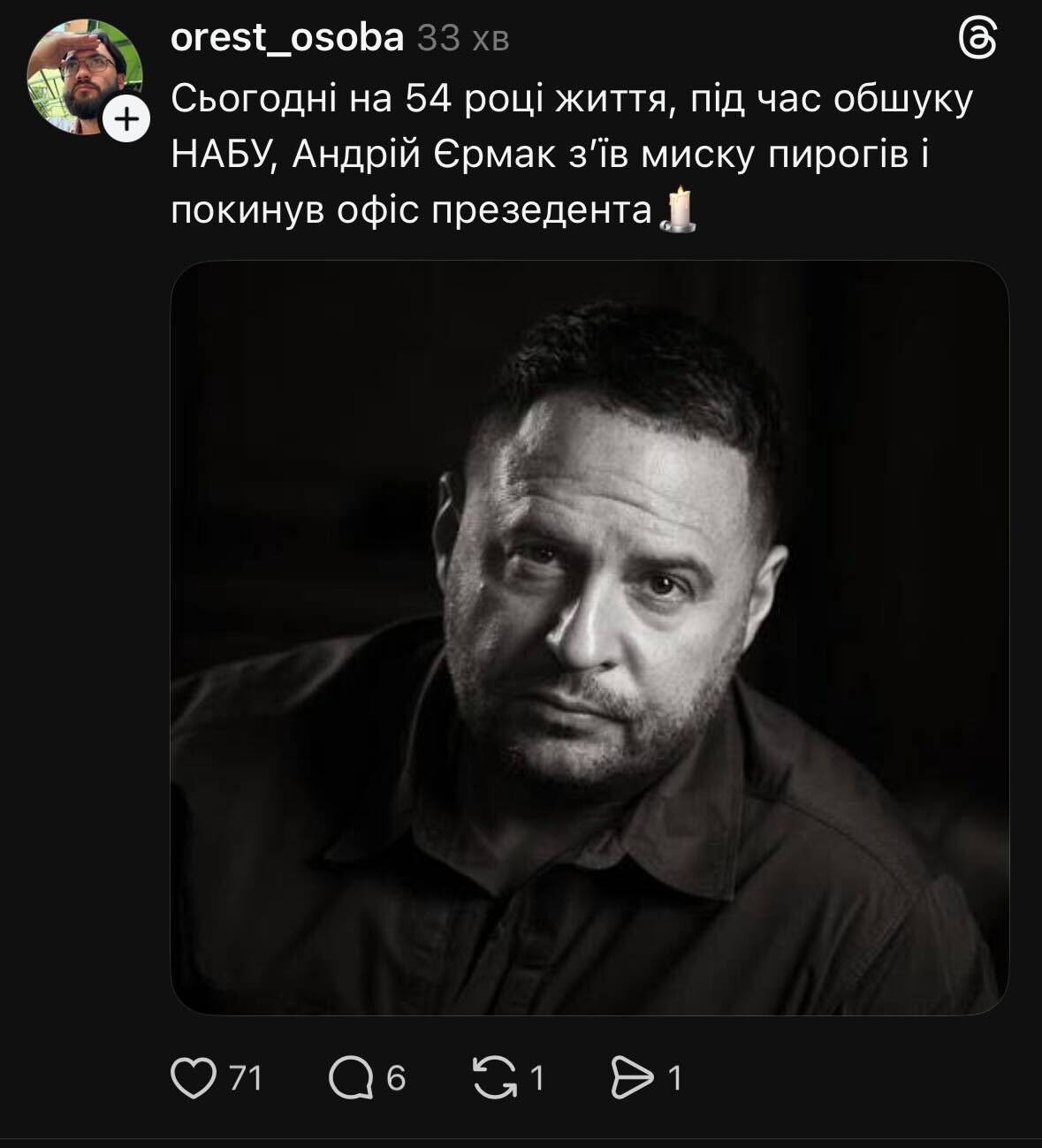Open the Threads logo icon
This screenshot has width=1042, height=1148.
pos(978,40)
